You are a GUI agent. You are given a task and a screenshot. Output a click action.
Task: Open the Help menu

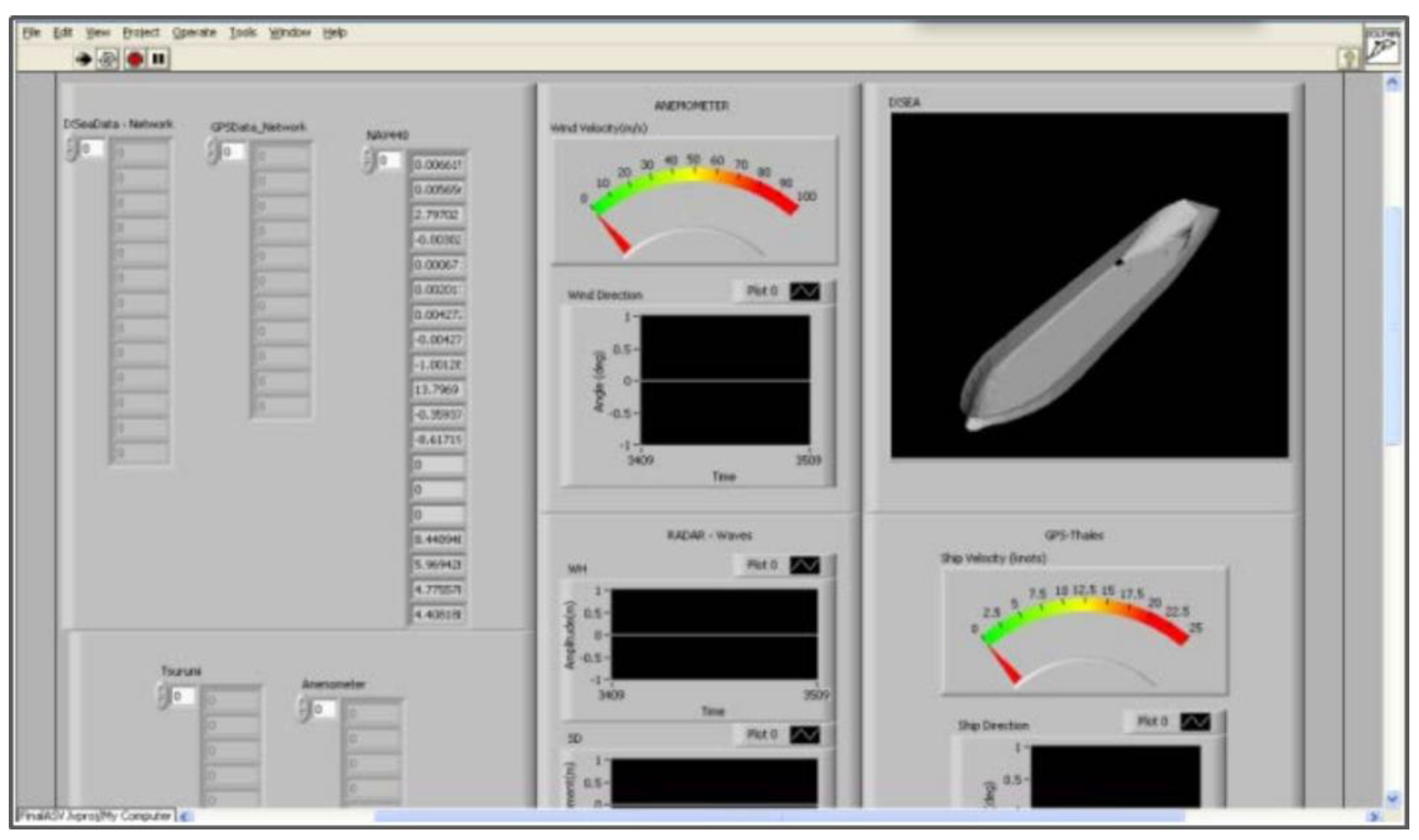[334, 33]
